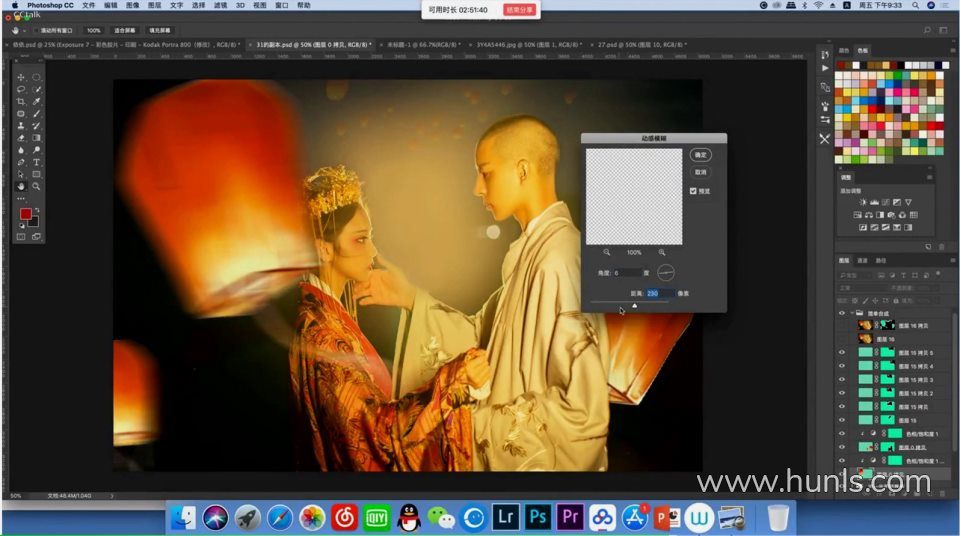Collapse the top layer group folder
Image resolution: width=960 pixels, height=536 pixels.
(x=852, y=313)
